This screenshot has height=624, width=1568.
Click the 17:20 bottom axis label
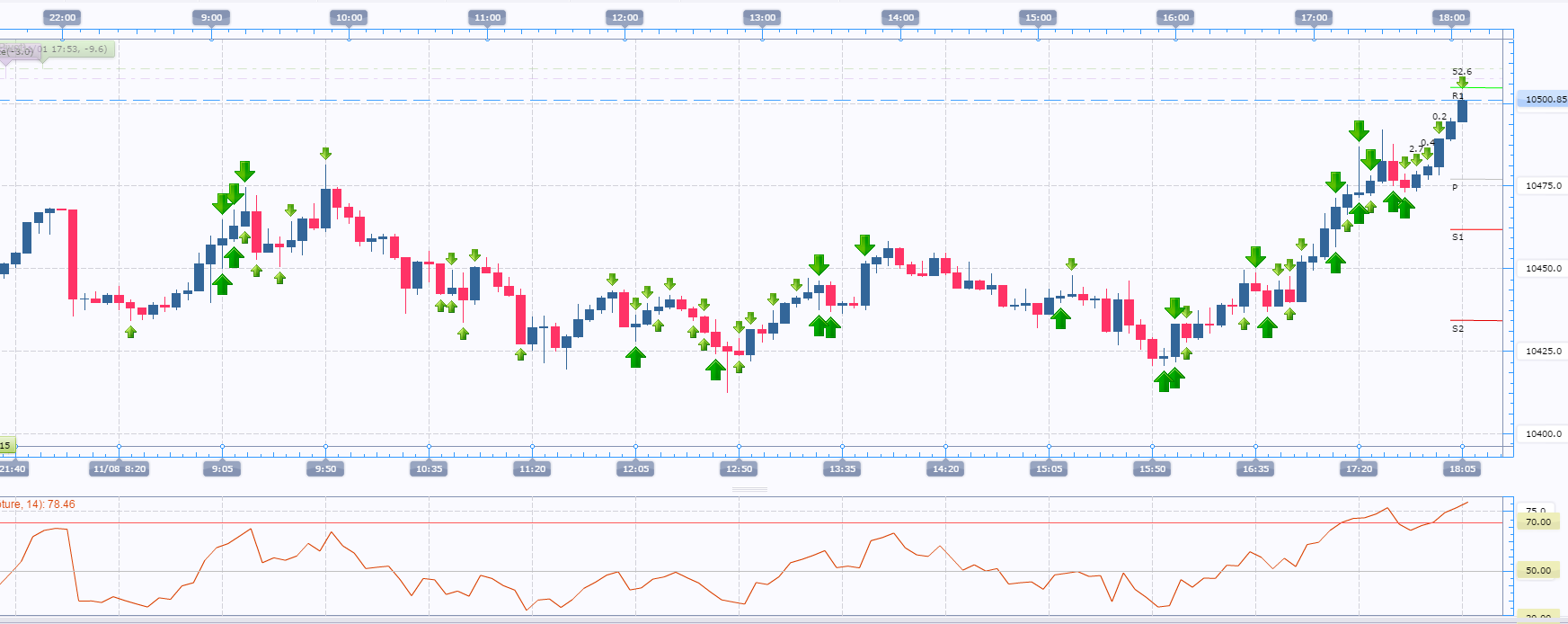point(1359,468)
